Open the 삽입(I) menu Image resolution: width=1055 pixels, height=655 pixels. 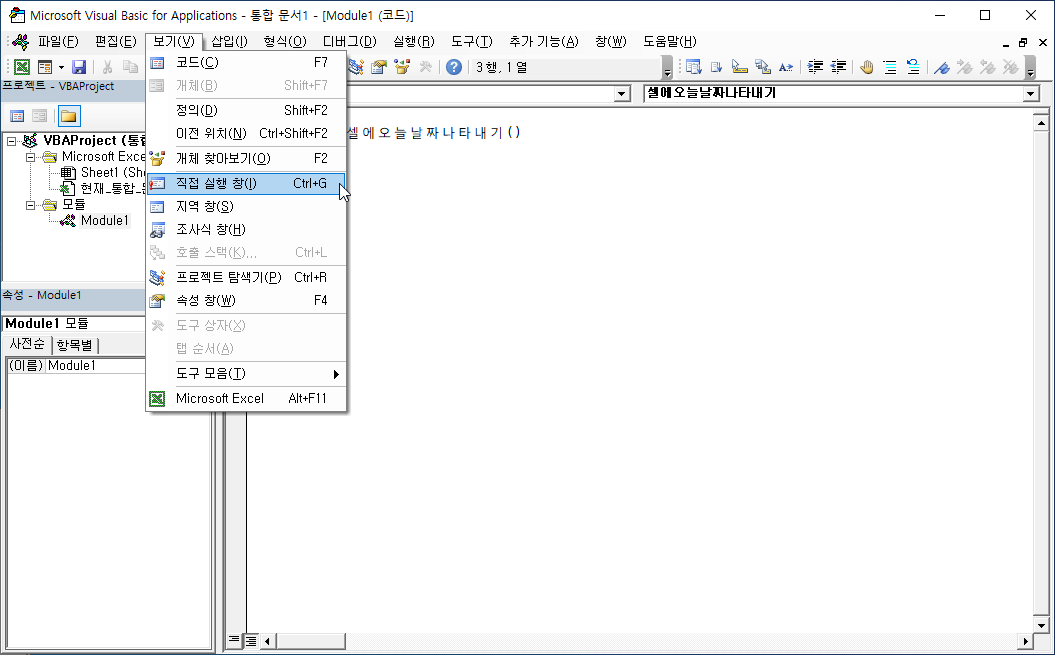tap(229, 42)
